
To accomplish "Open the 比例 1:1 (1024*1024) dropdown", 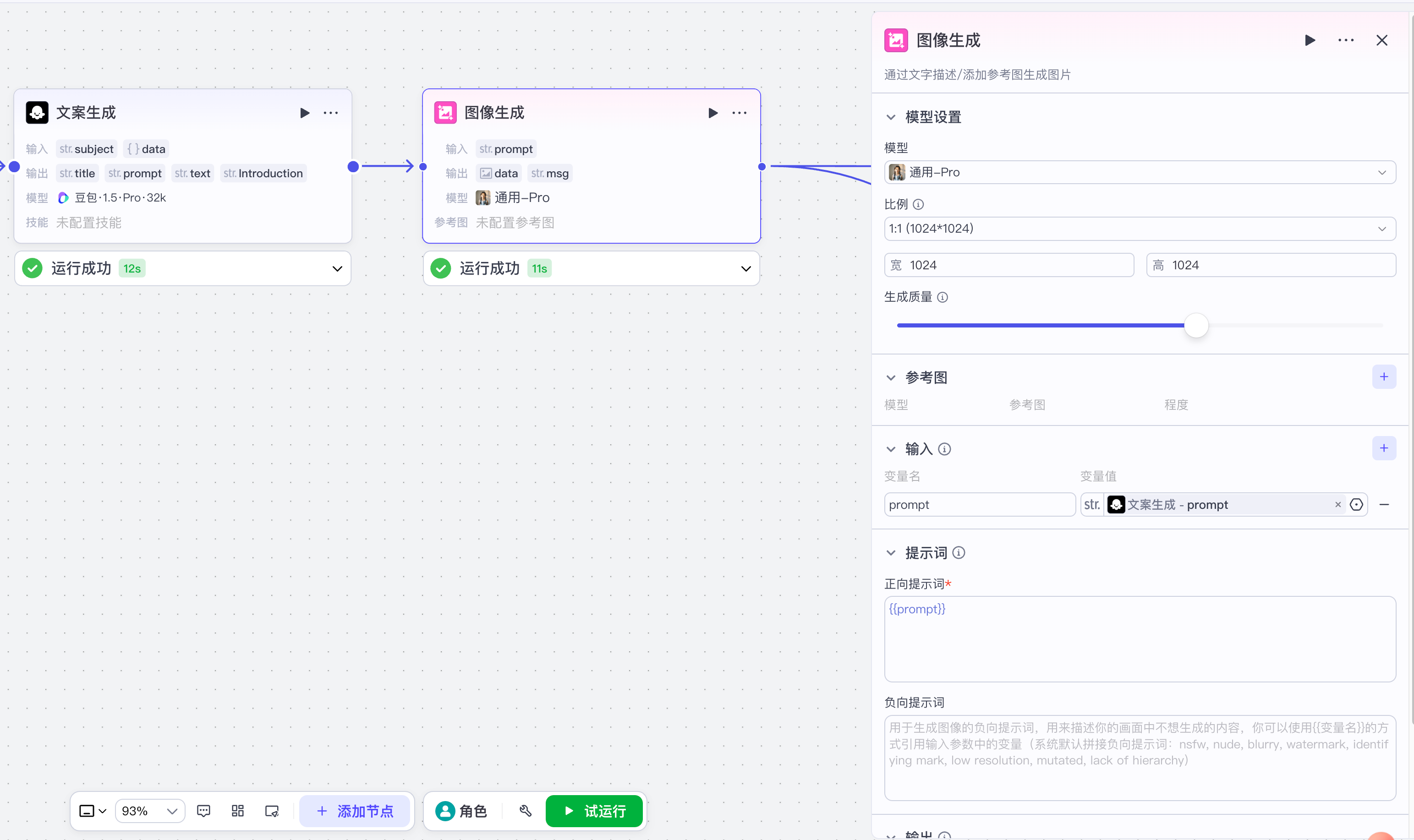I will (1140, 229).
